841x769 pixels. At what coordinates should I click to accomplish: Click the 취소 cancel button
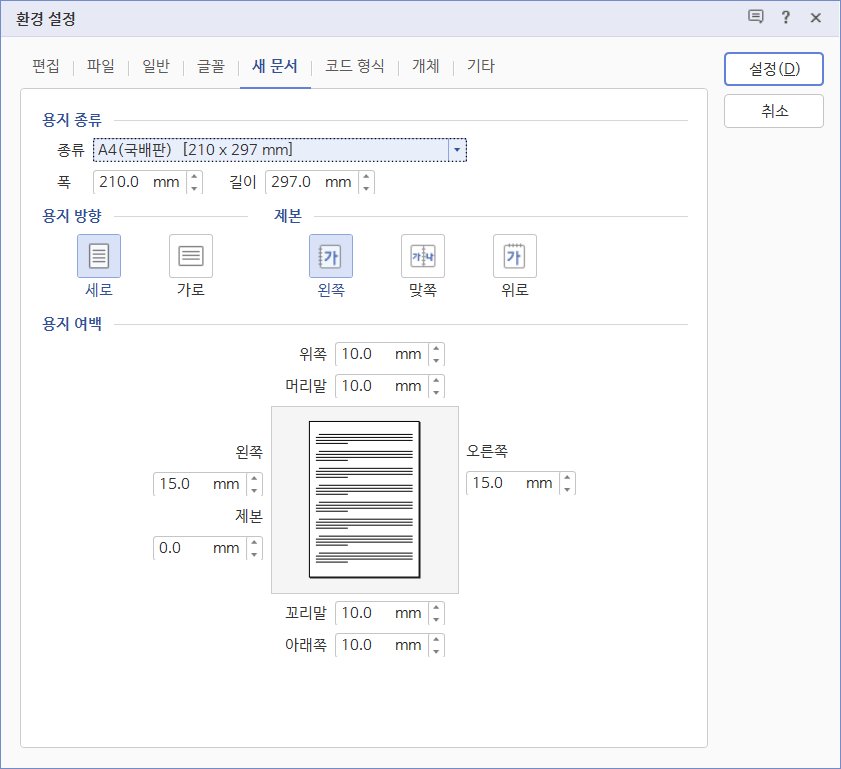pyautogui.click(x=774, y=111)
